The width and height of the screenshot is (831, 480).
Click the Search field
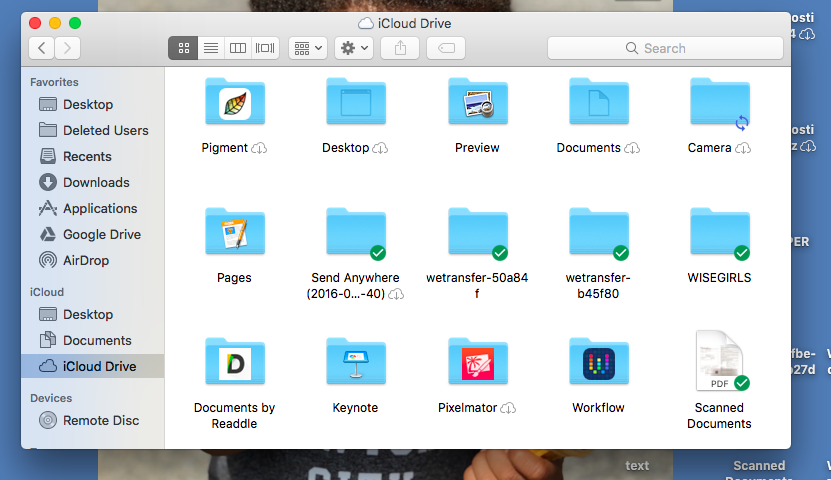tap(665, 48)
